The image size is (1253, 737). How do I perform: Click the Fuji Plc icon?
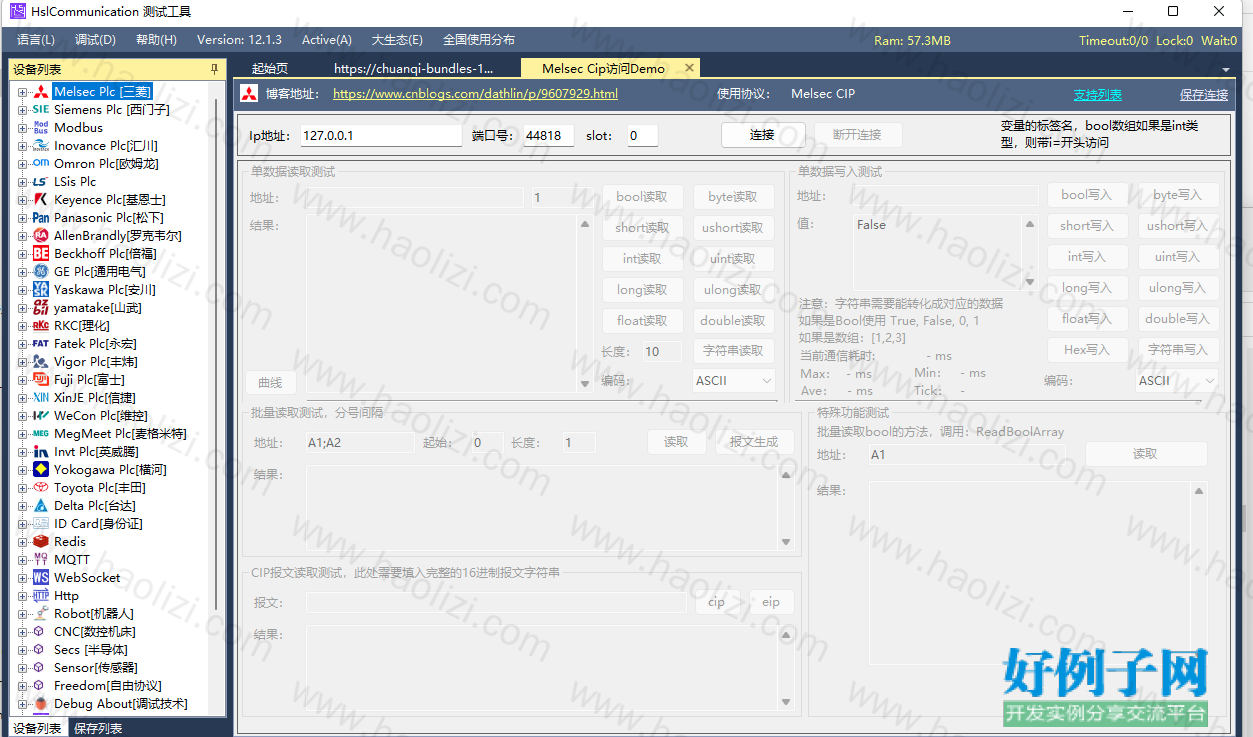(41, 380)
